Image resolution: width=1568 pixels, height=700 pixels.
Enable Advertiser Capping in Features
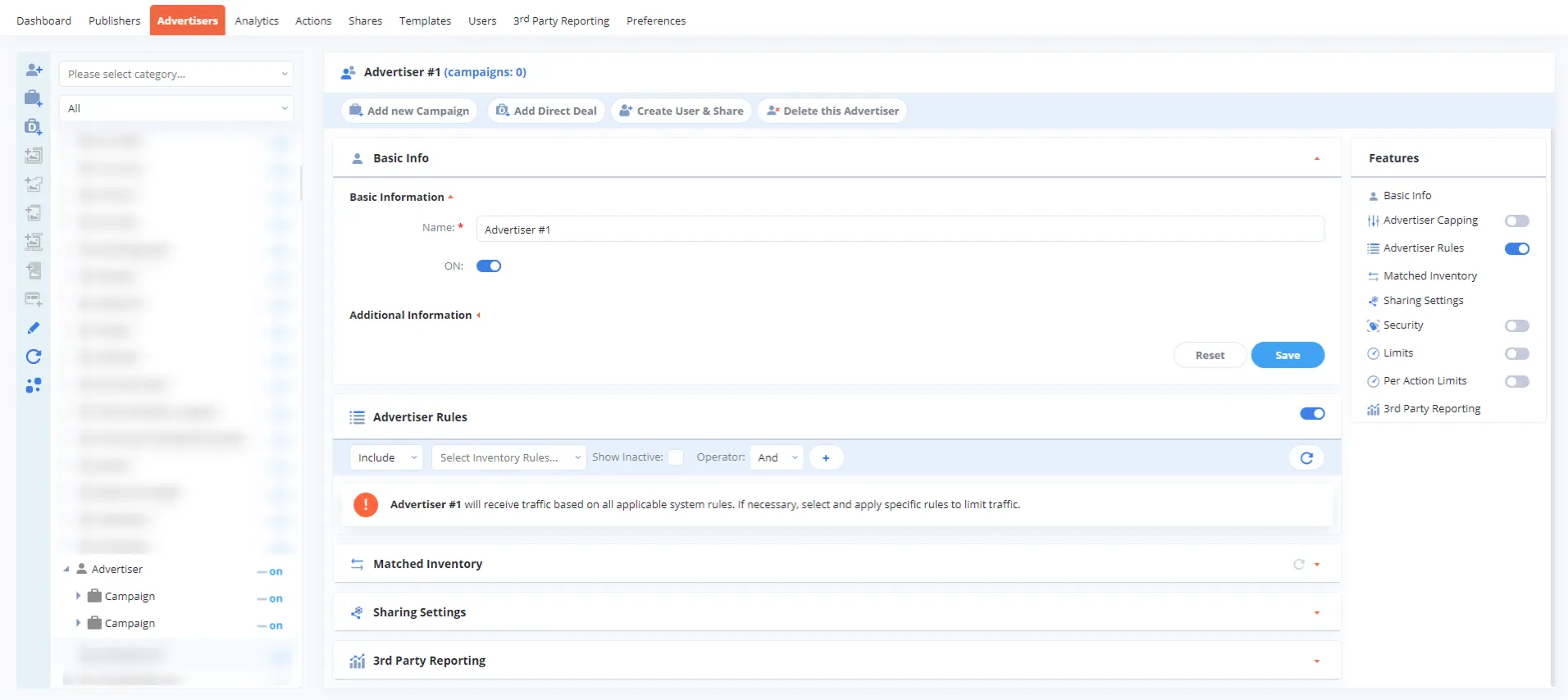(x=1517, y=220)
